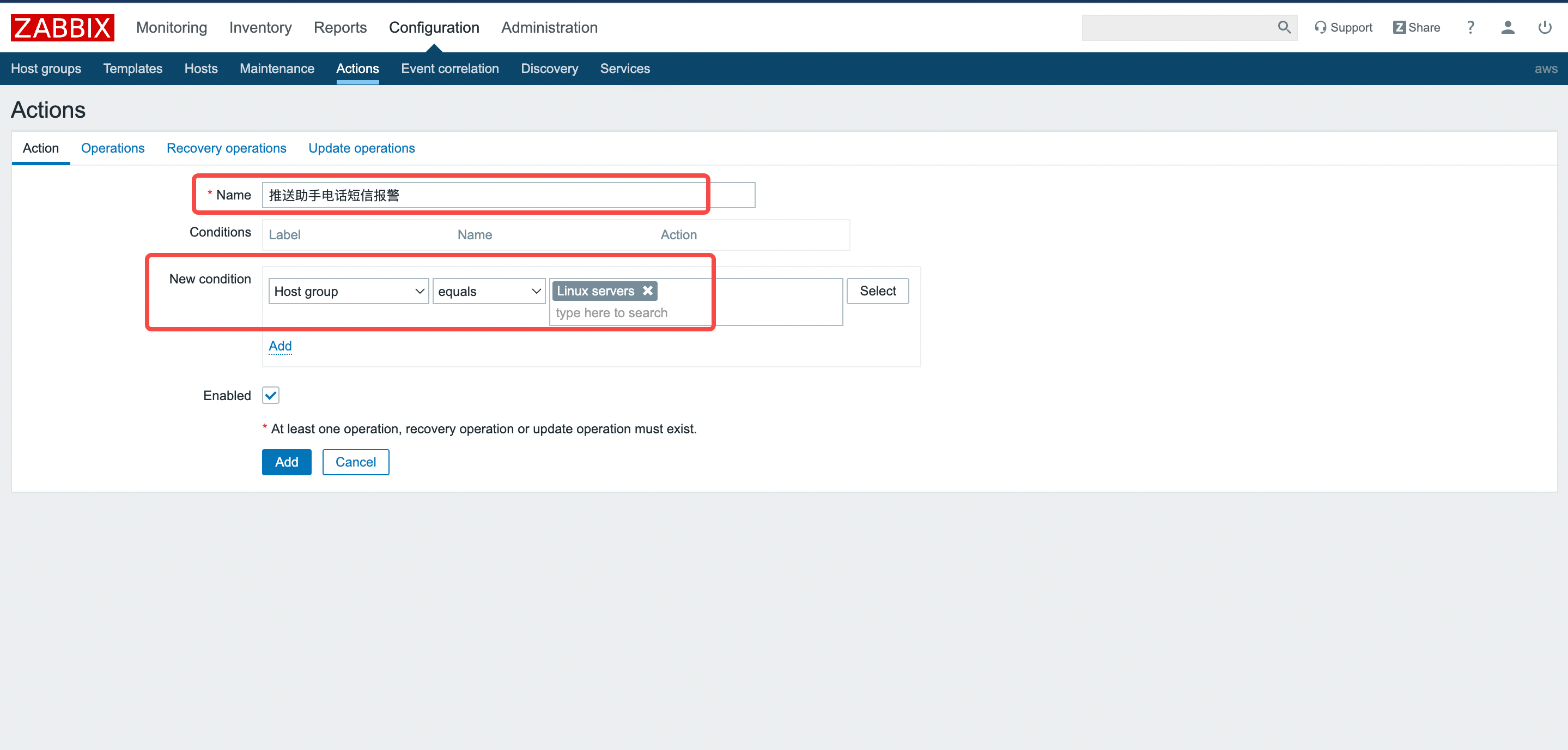Open the Configuration menu
This screenshot has height=750, width=1568.
coord(434,27)
